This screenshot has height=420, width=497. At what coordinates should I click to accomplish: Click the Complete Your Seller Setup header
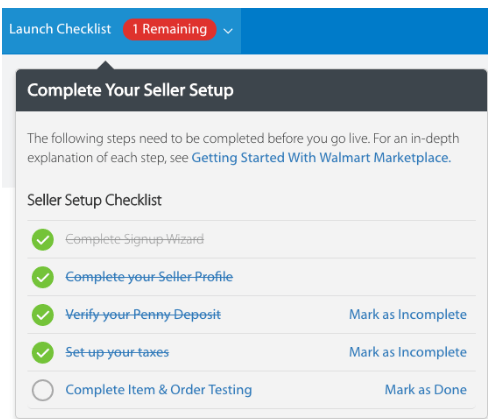[130, 90]
